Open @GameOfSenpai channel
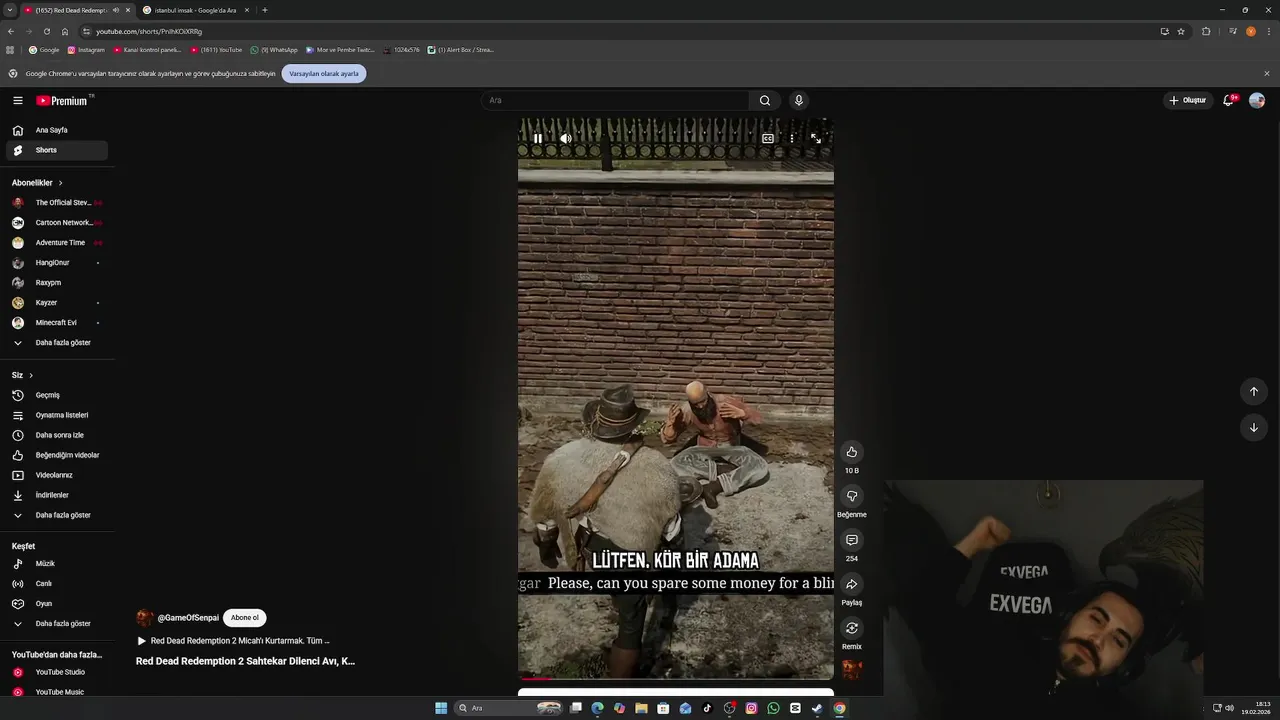Image resolution: width=1280 pixels, height=720 pixels. [x=188, y=618]
